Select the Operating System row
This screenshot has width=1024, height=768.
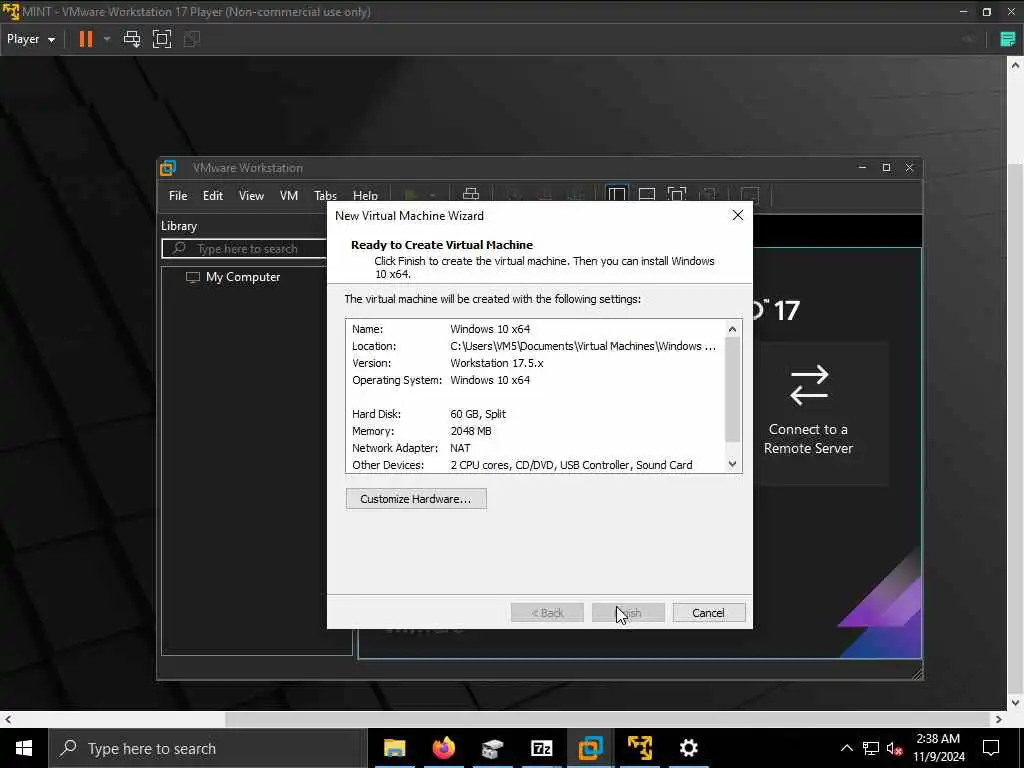(x=536, y=380)
